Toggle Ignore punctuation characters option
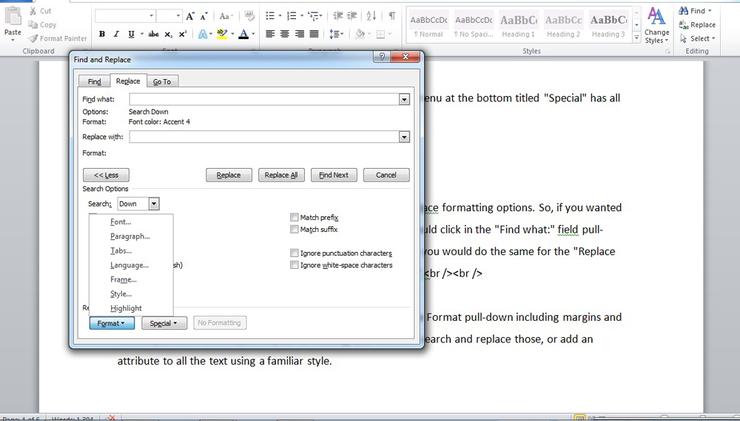The height and width of the screenshot is (421, 740). click(294, 253)
